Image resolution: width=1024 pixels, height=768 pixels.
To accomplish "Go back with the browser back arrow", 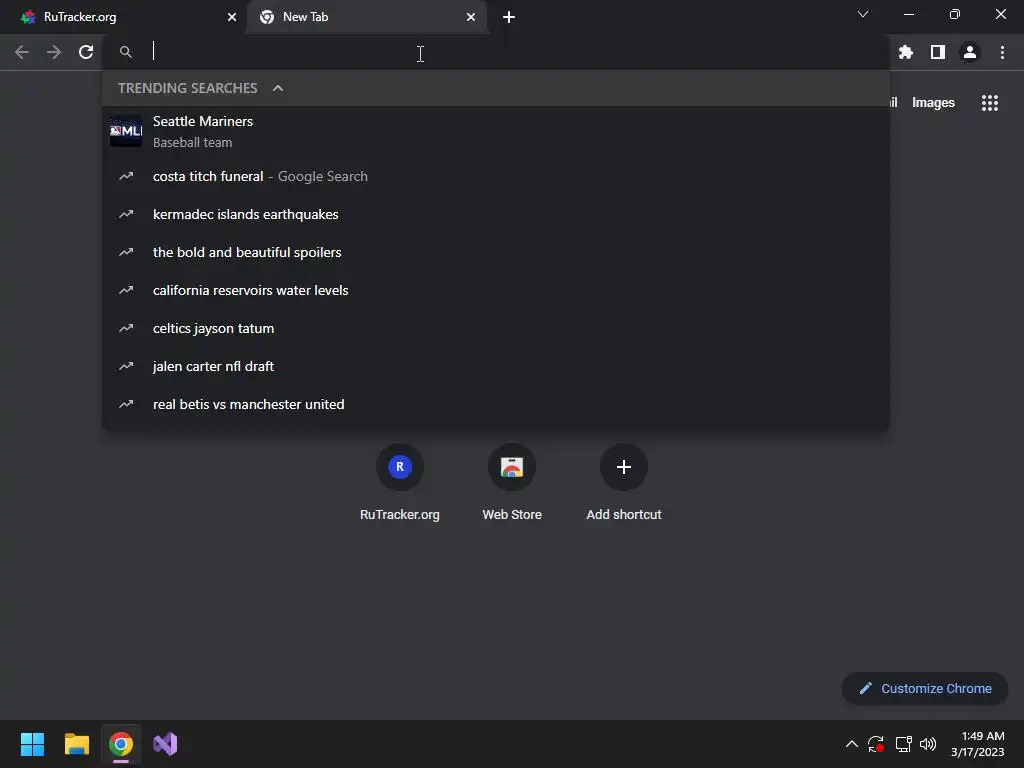I will pyautogui.click(x=22, y=52).
